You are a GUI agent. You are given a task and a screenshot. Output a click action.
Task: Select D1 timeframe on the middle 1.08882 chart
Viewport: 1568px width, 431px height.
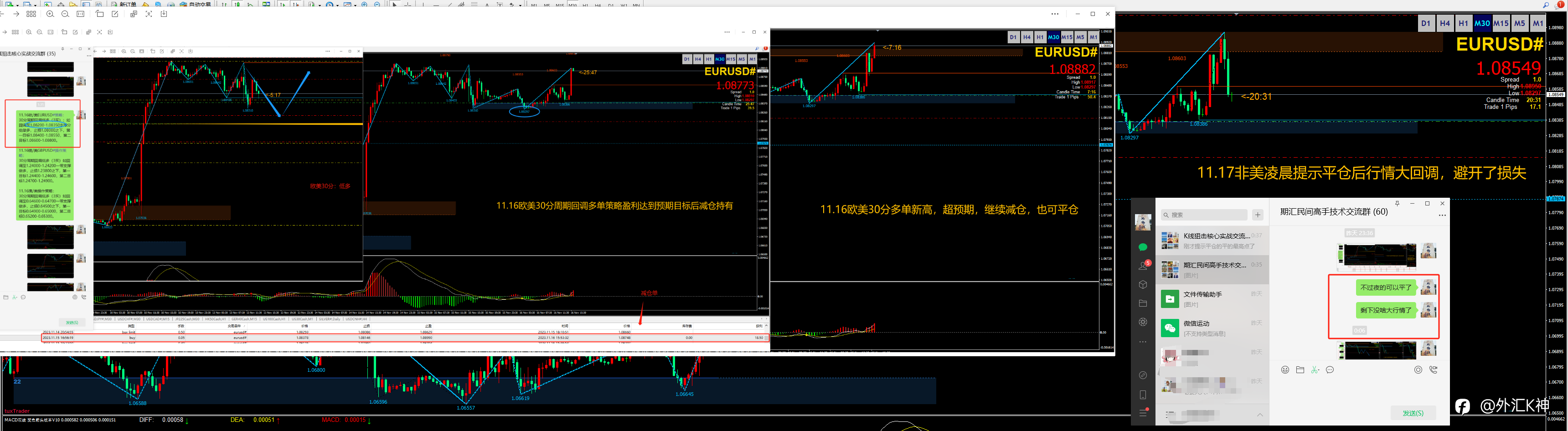[x=1013, y=37]
